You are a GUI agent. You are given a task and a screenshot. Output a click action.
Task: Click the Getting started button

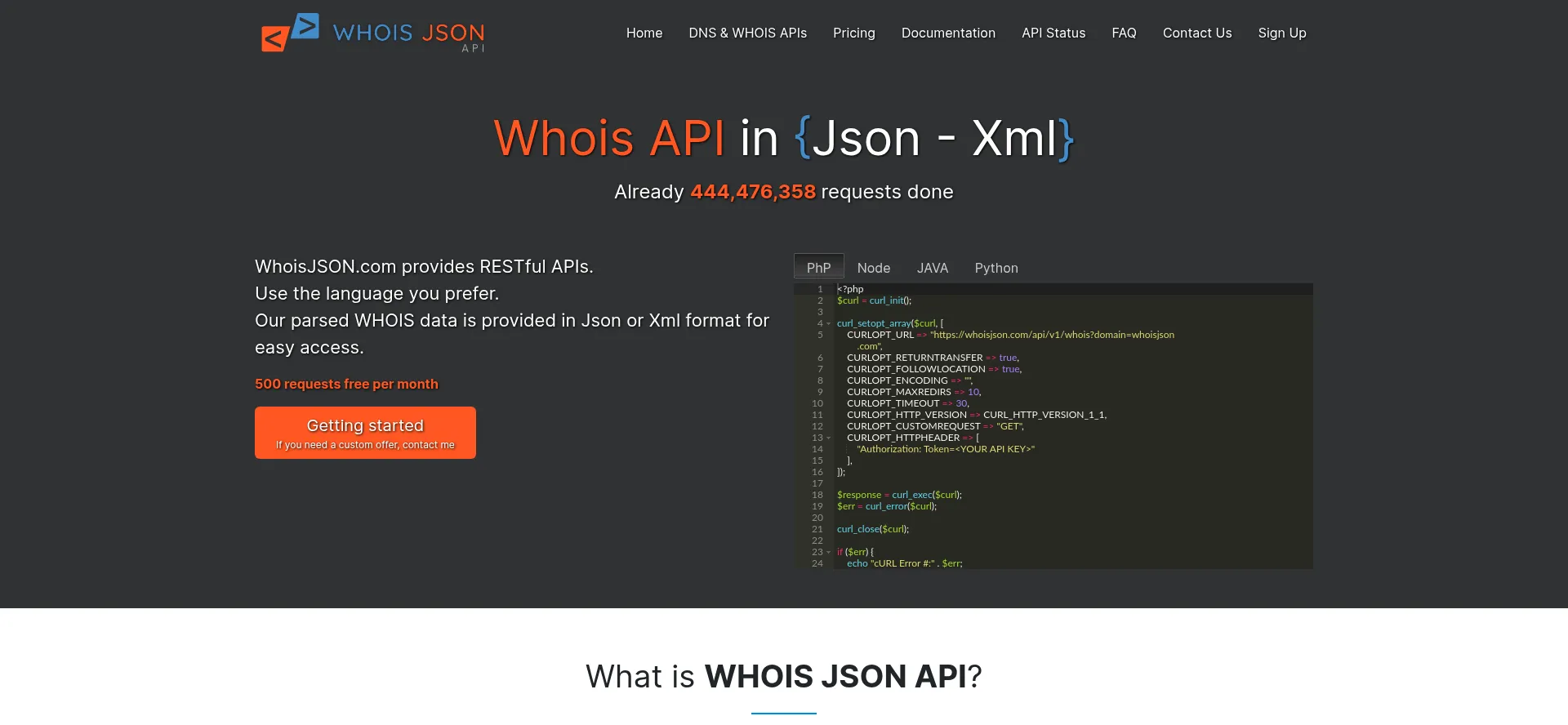(365, 433)
